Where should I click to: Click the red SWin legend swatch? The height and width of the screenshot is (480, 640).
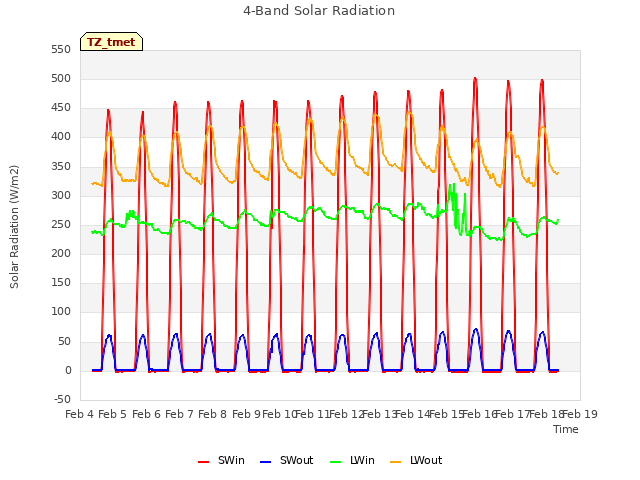(203, 462)
